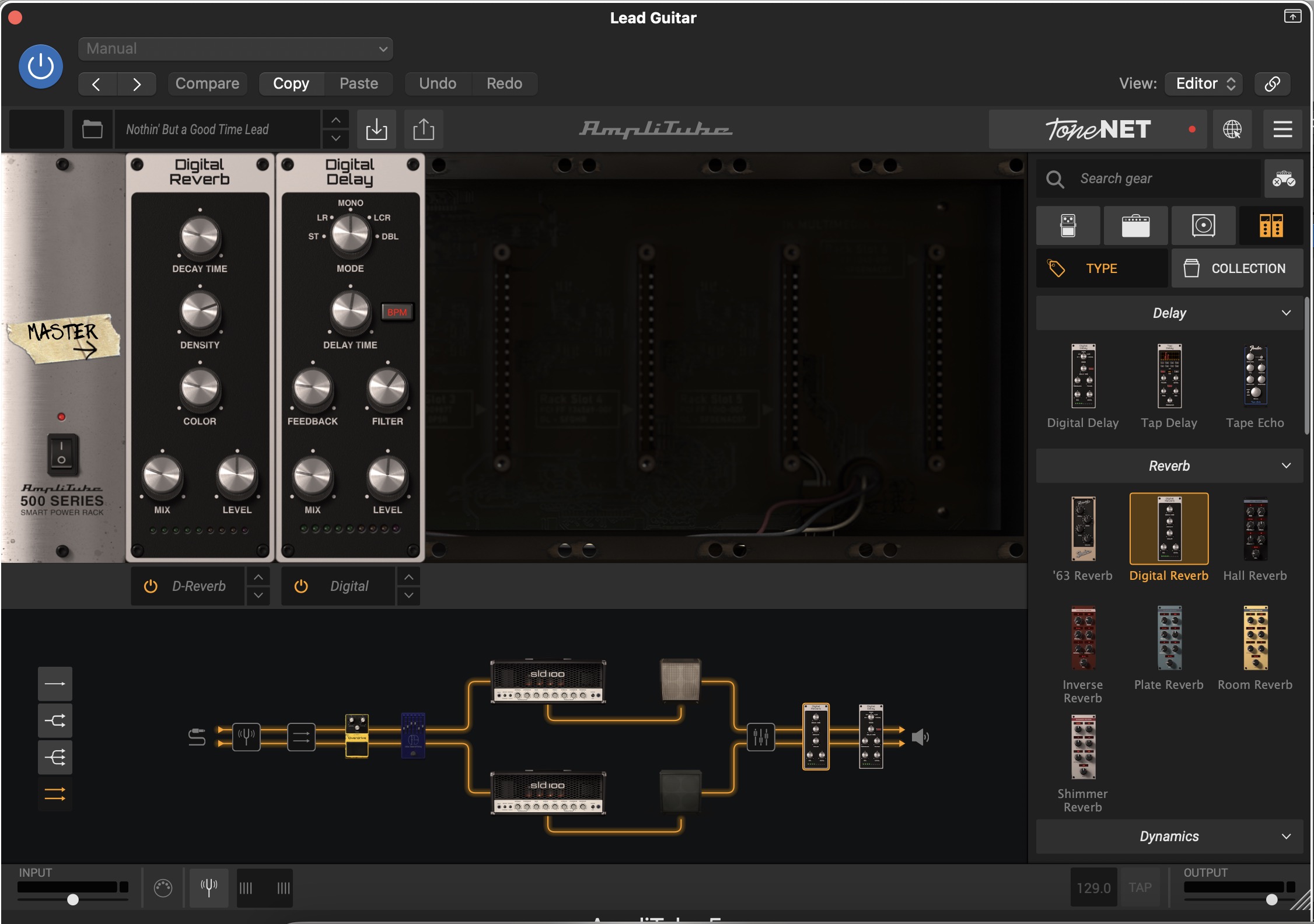
Task: Collapse the Reverb gear section
Action: pyautogui.click(x=1169, y=466)
